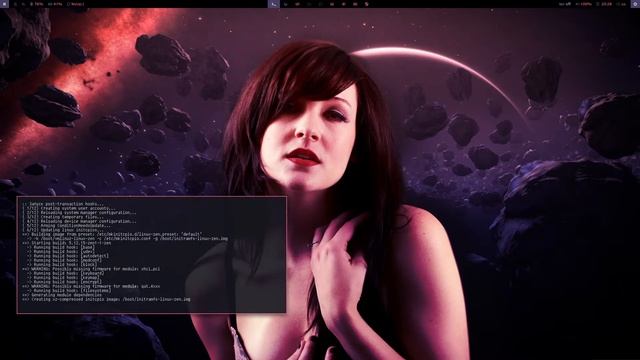Click line 'Running build hook: [autodetect]'
640x360 pixels.
click(68, 256)
